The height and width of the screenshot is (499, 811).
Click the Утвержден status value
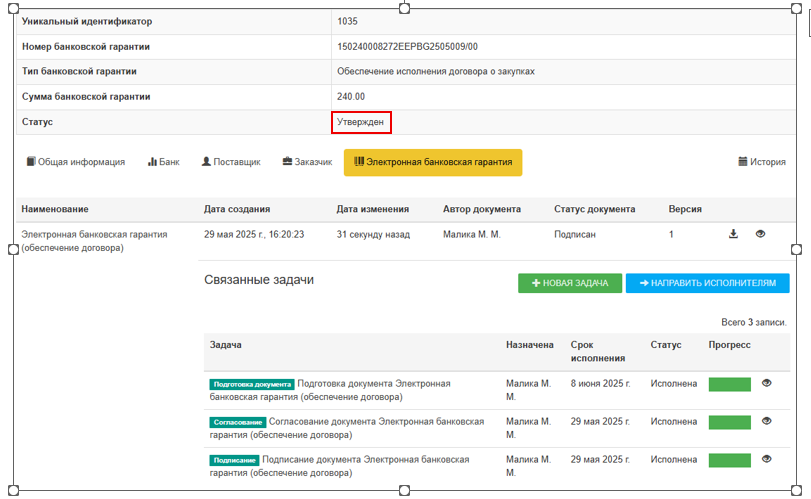pos(360,122)
